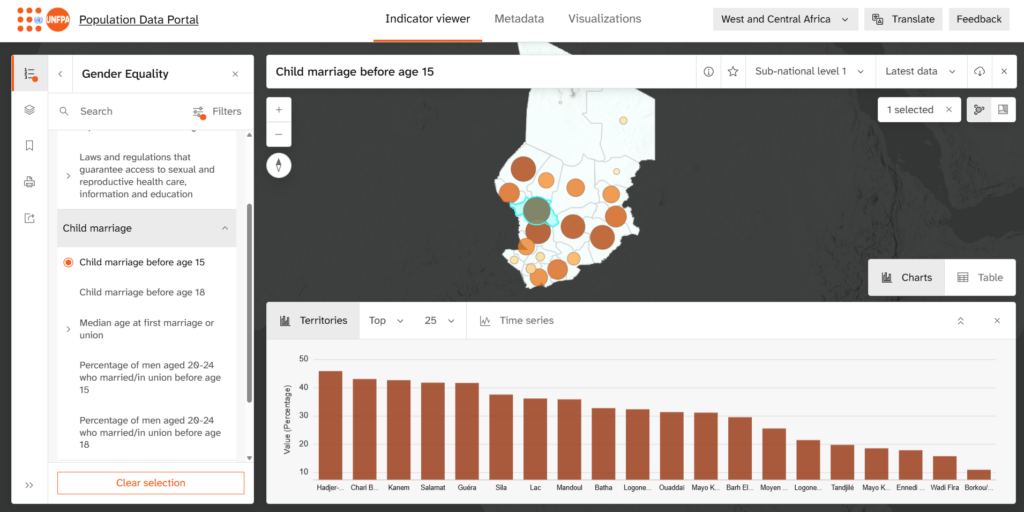Viewport: 1024px width, 512px height.
Task: Click the bookmark icon in sidebar
Action: click(29, 146)
